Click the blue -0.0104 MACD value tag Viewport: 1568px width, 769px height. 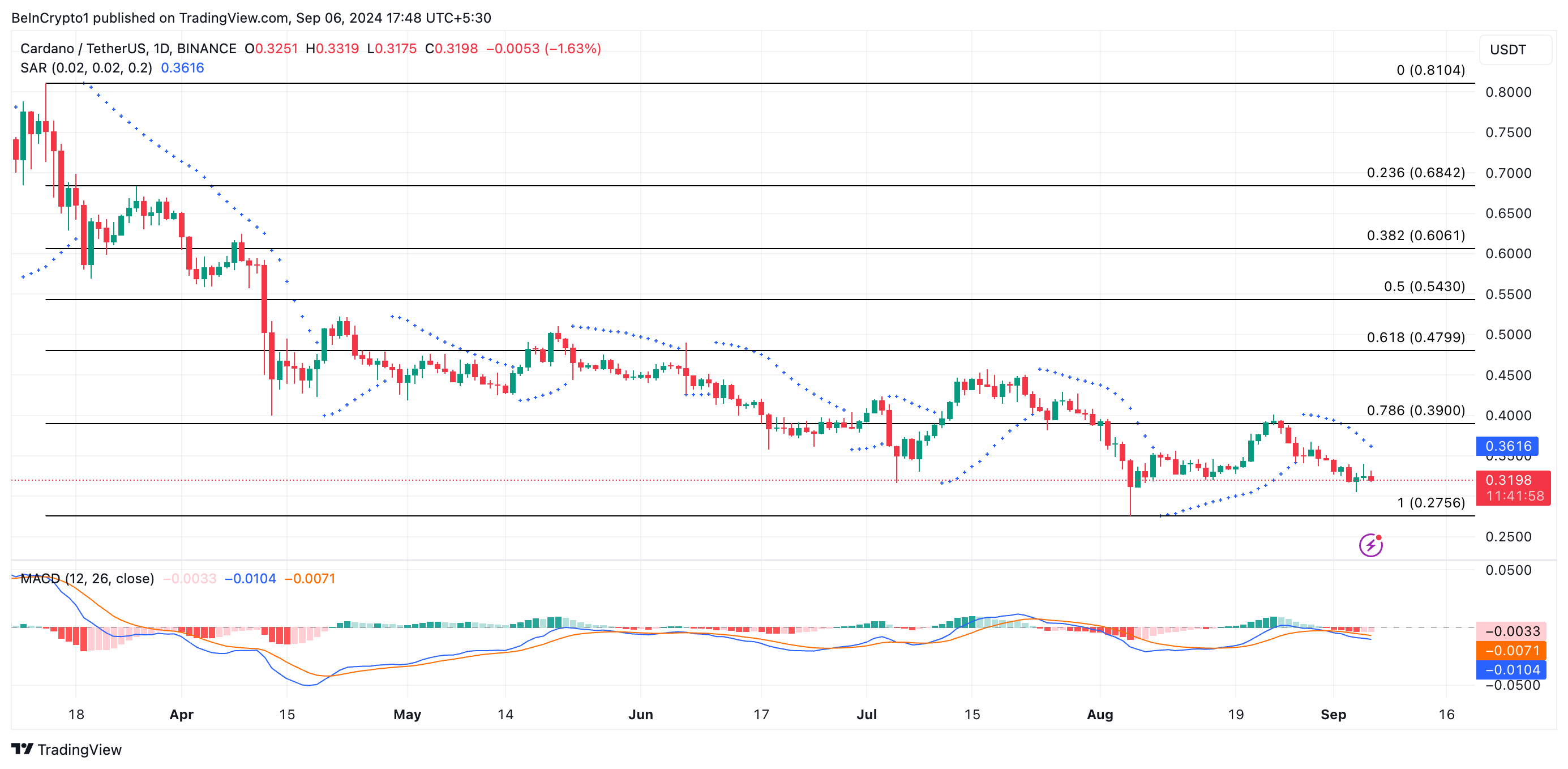coord(1512,670)
